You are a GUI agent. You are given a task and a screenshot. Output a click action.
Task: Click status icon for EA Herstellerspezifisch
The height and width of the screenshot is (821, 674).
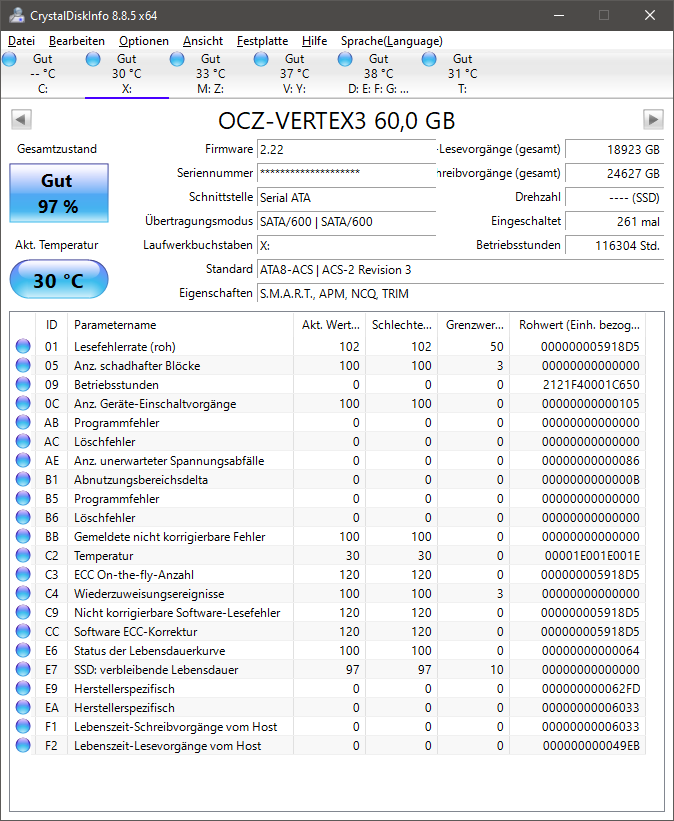23,707
